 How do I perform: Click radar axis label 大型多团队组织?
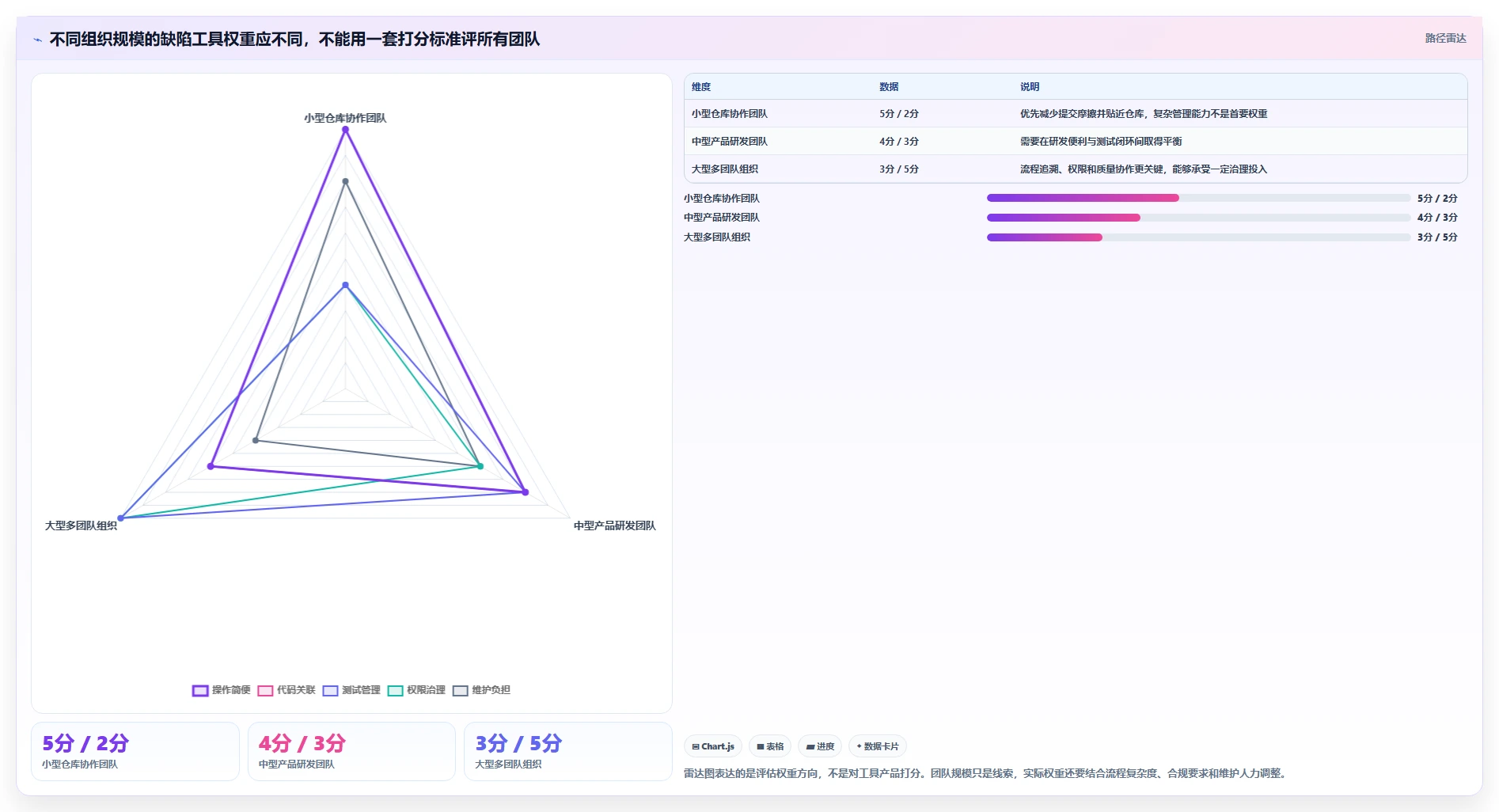(81, 526)
